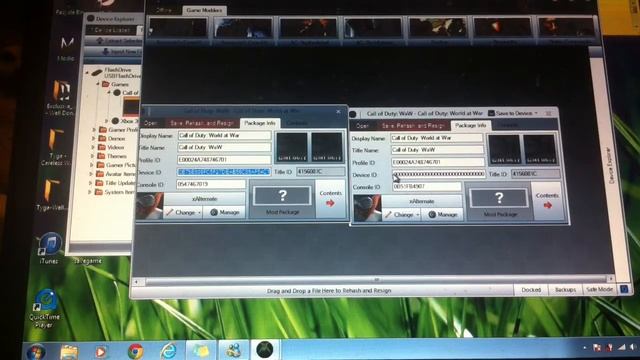Expand the Themes tree node arrow

coord(93,156)
